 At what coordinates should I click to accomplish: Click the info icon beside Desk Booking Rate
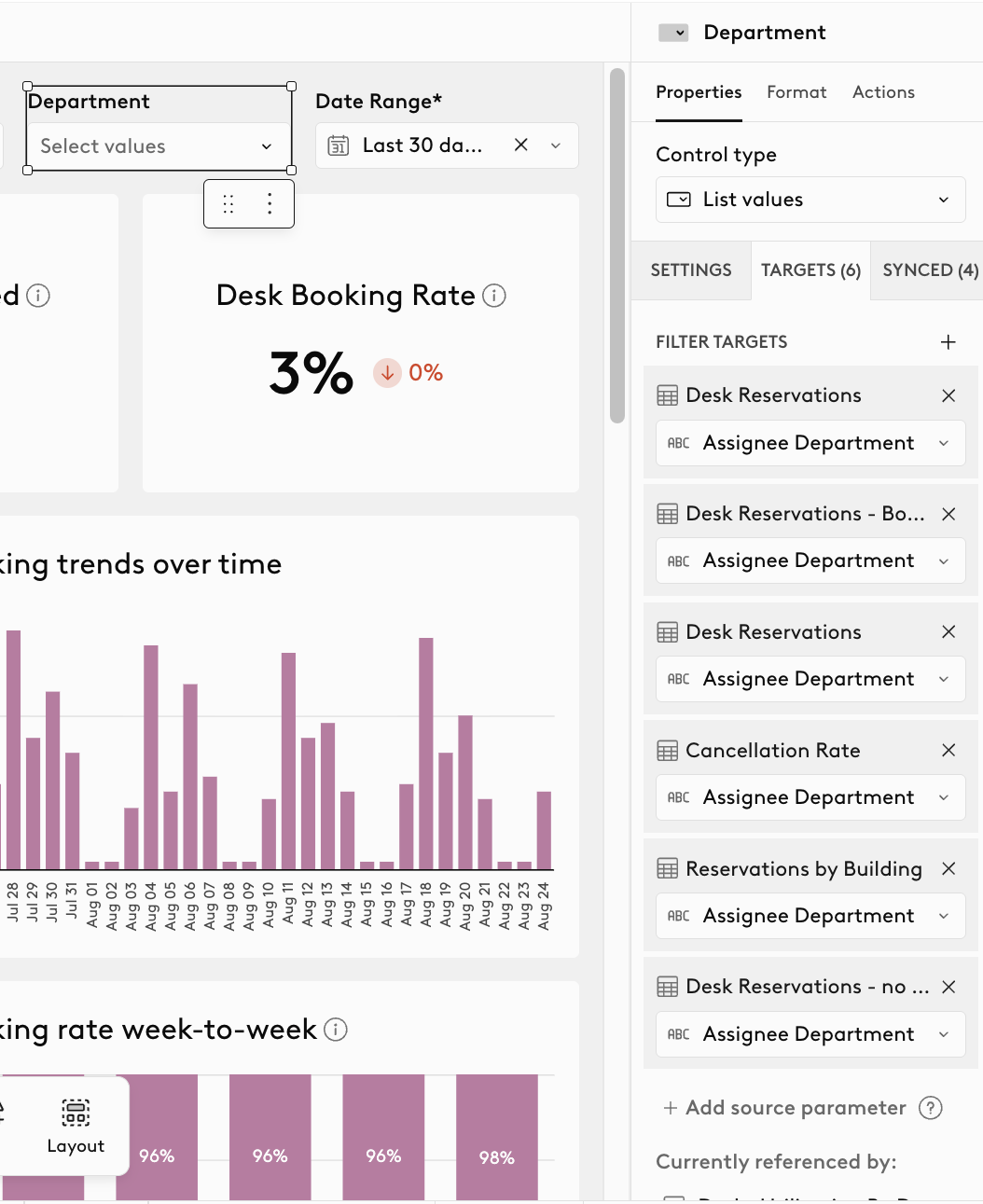(x=494, y=296)
